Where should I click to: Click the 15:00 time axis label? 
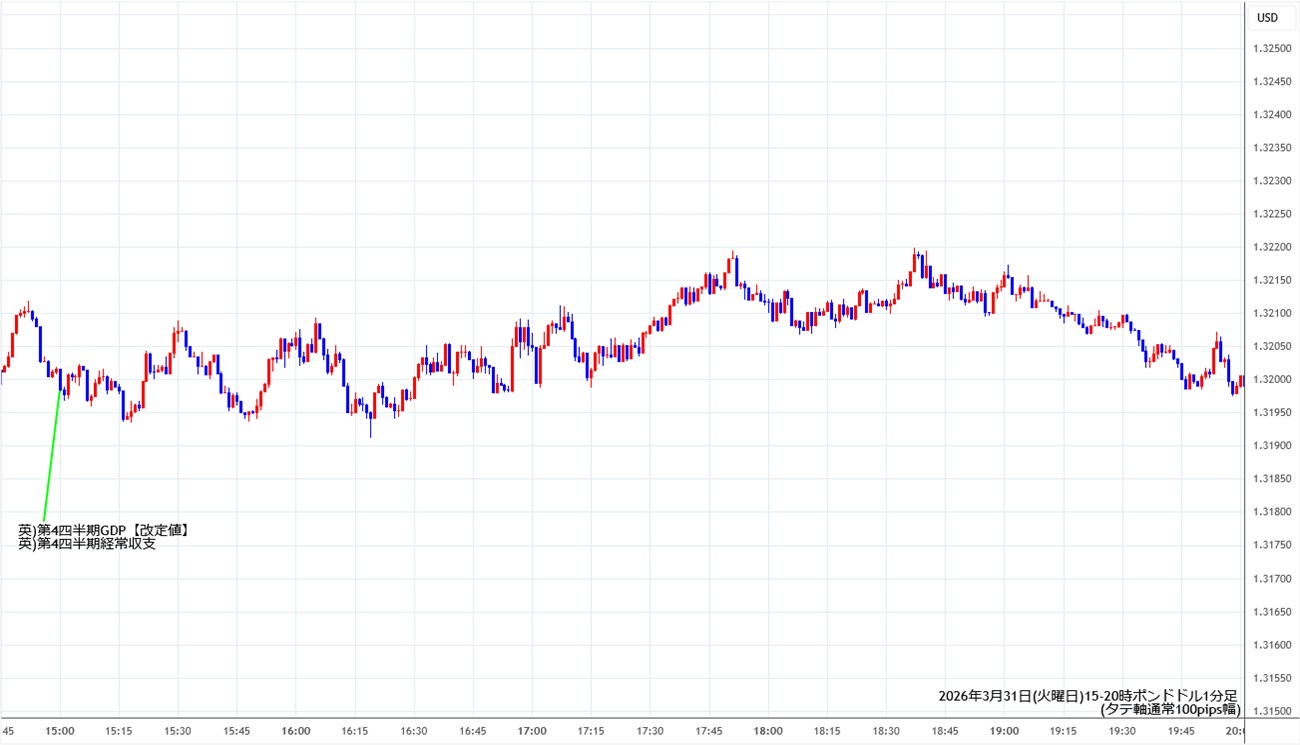click(60, 731)
